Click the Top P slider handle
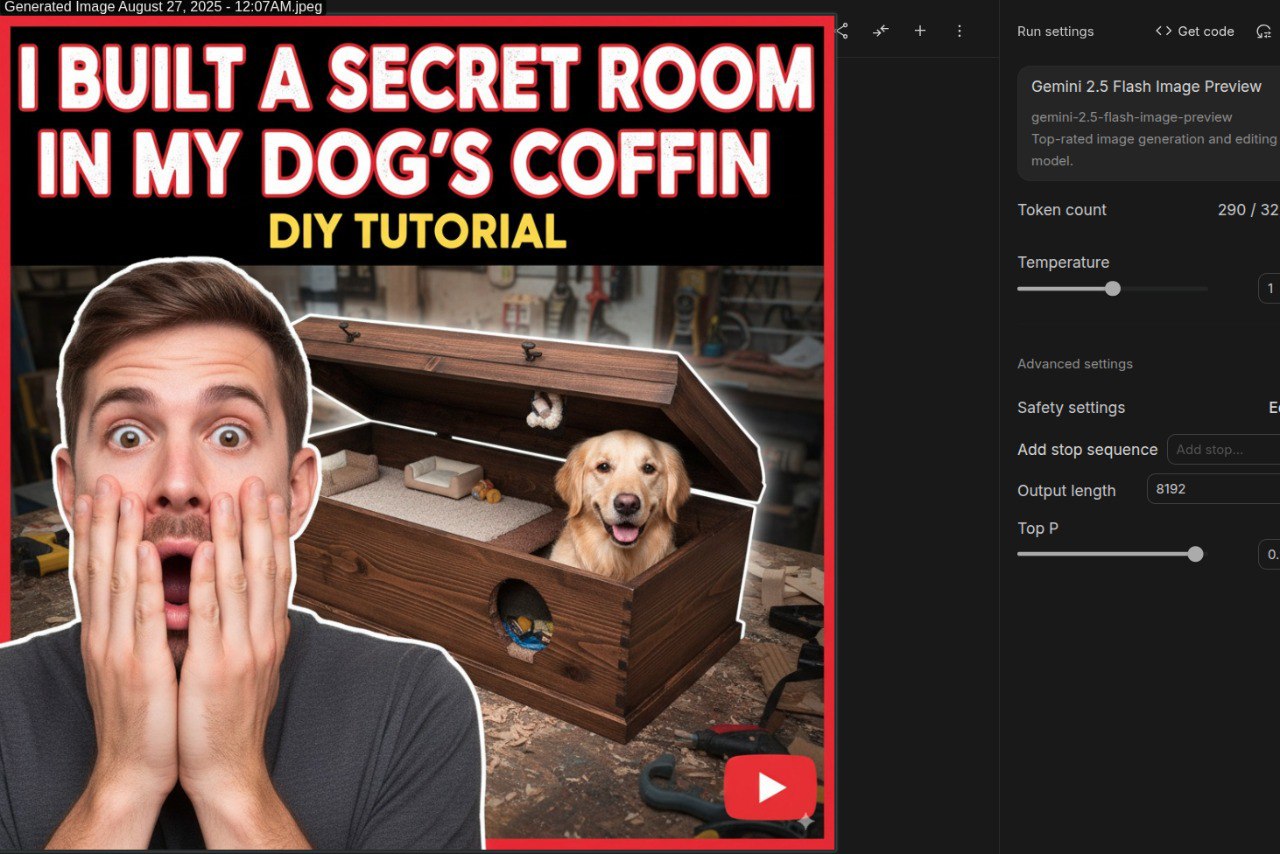The height and width of the screenshot is (854, 1280). 1195,554
